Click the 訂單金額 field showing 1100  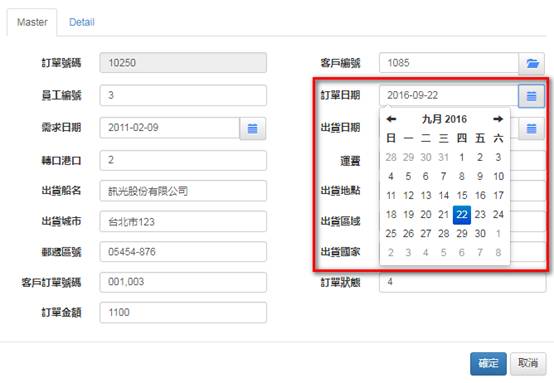[183, 313]
